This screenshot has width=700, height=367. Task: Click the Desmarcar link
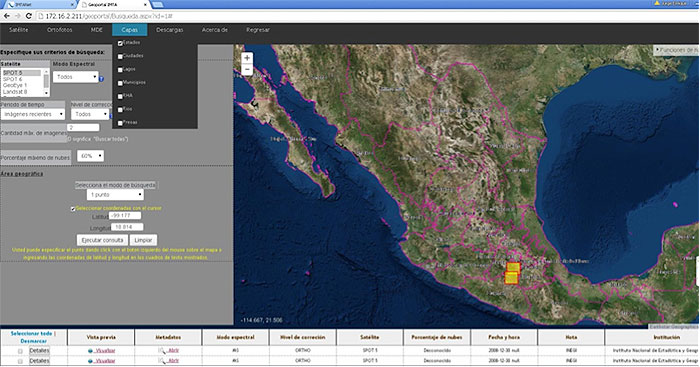[33, 341]
